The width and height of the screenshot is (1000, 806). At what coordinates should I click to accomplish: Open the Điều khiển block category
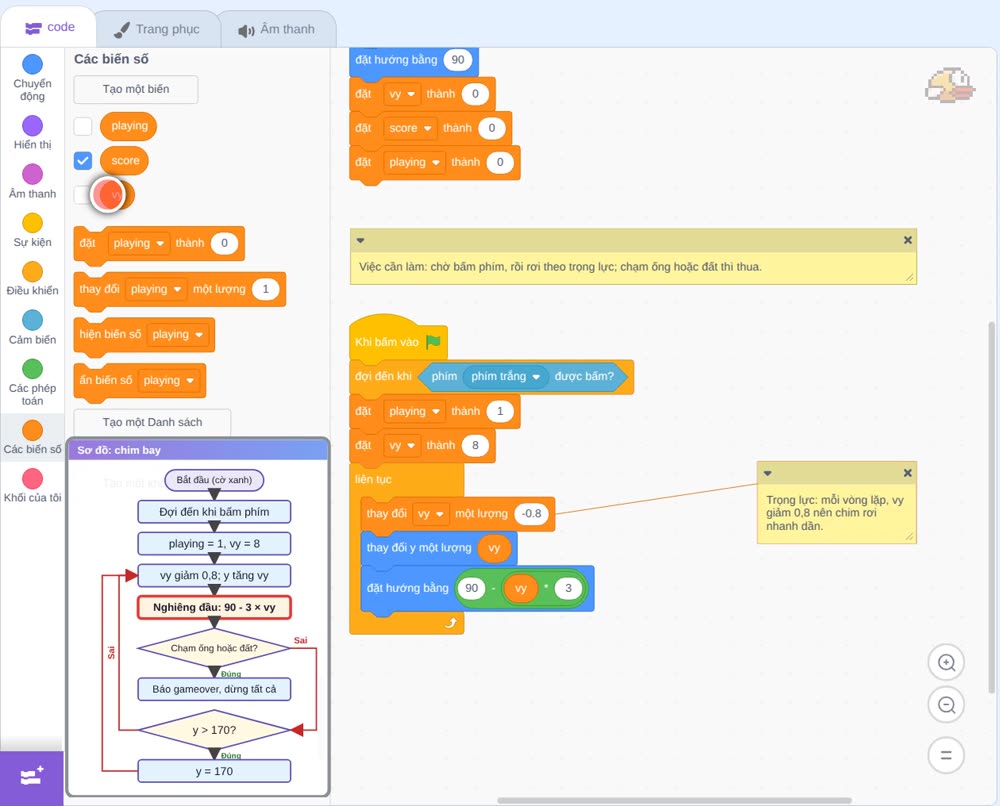click(x=32, y=279)
